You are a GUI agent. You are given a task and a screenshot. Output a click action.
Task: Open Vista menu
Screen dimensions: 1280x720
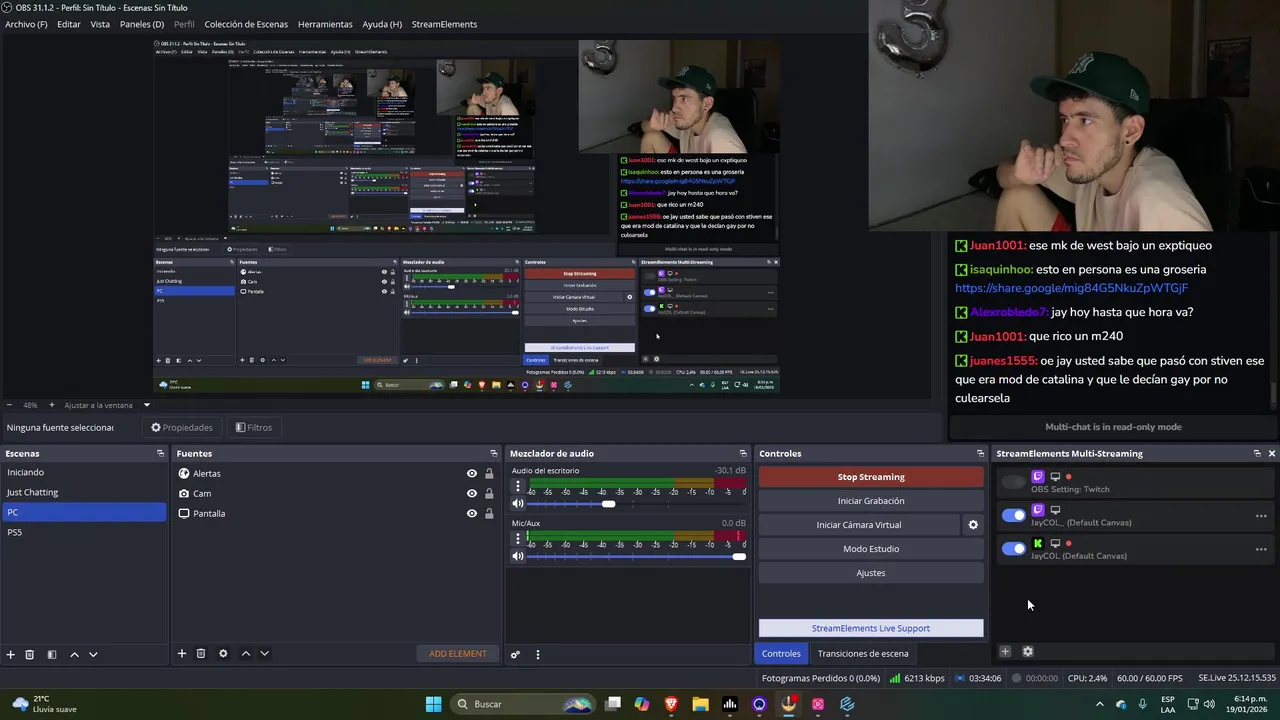tap(100, 24)
